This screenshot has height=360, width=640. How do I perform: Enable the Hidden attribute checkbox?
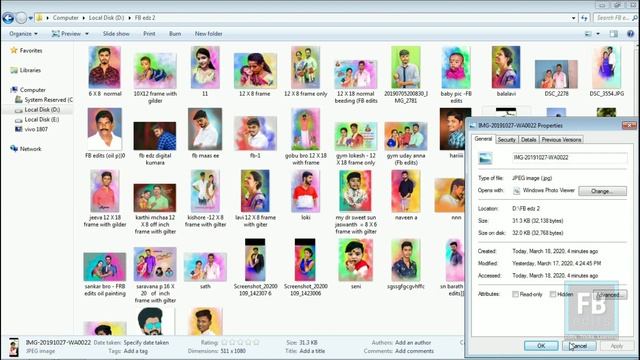(x=553, y=294)
